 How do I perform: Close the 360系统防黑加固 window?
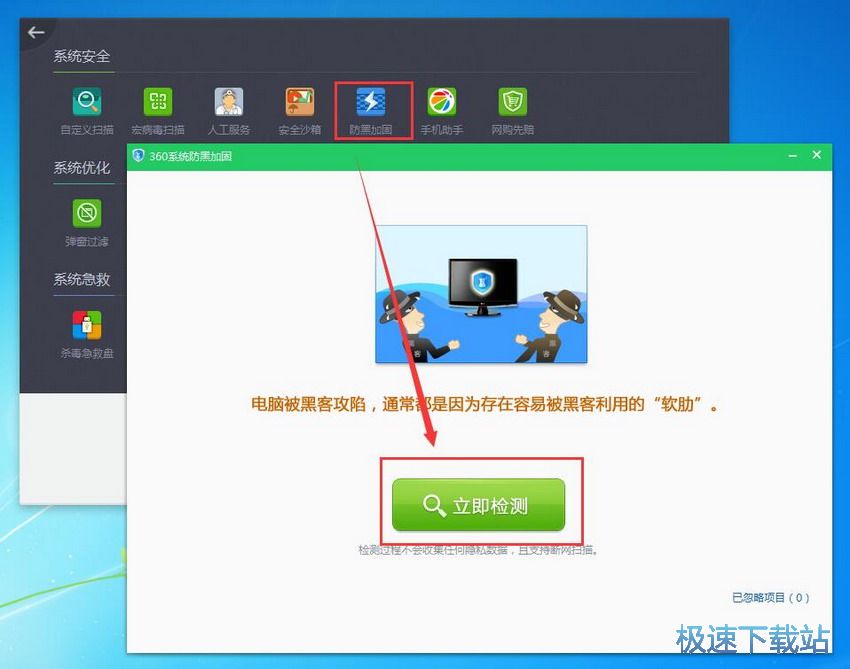(816, 155)
